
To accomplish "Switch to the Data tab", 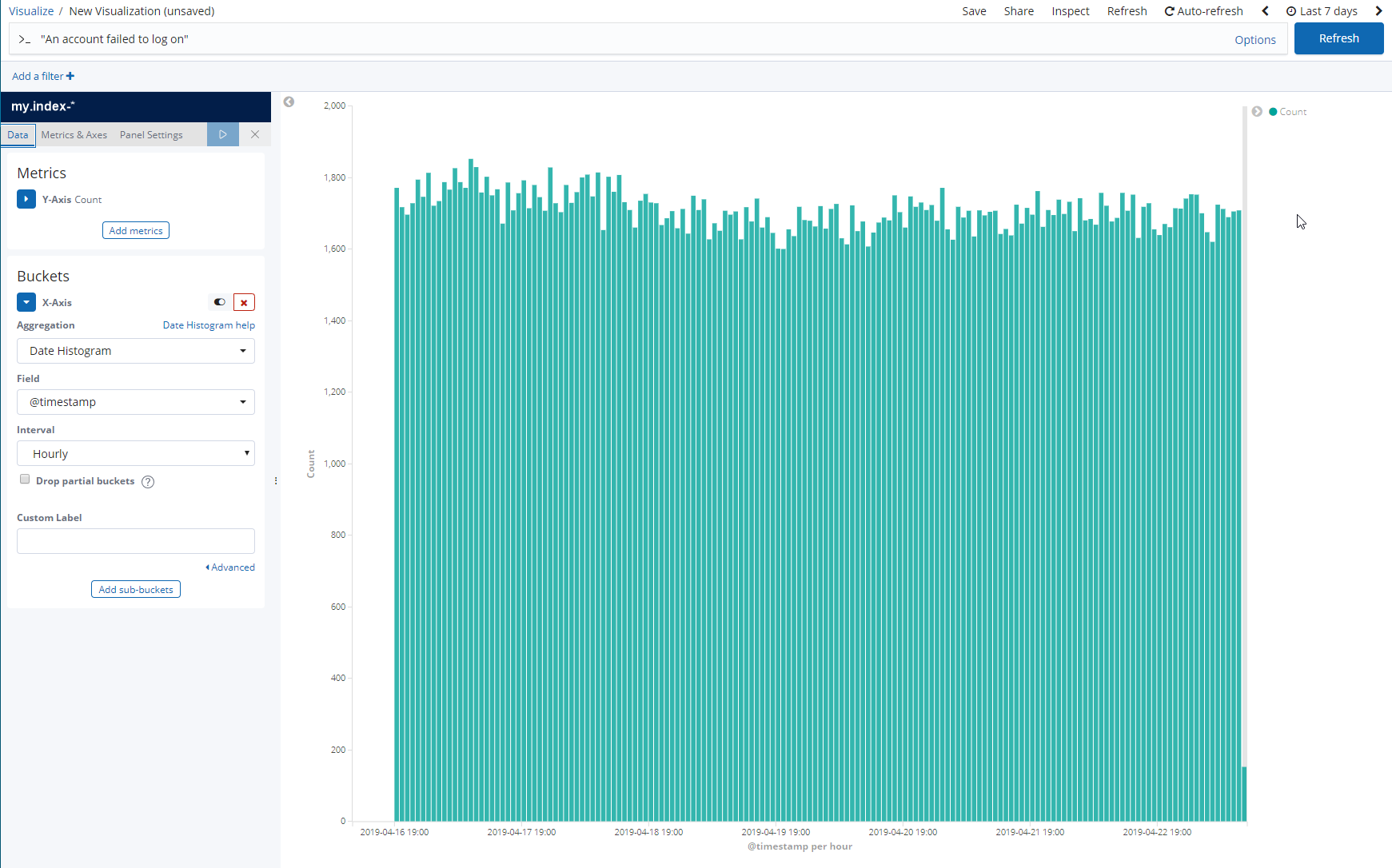I will pos(18,134).
